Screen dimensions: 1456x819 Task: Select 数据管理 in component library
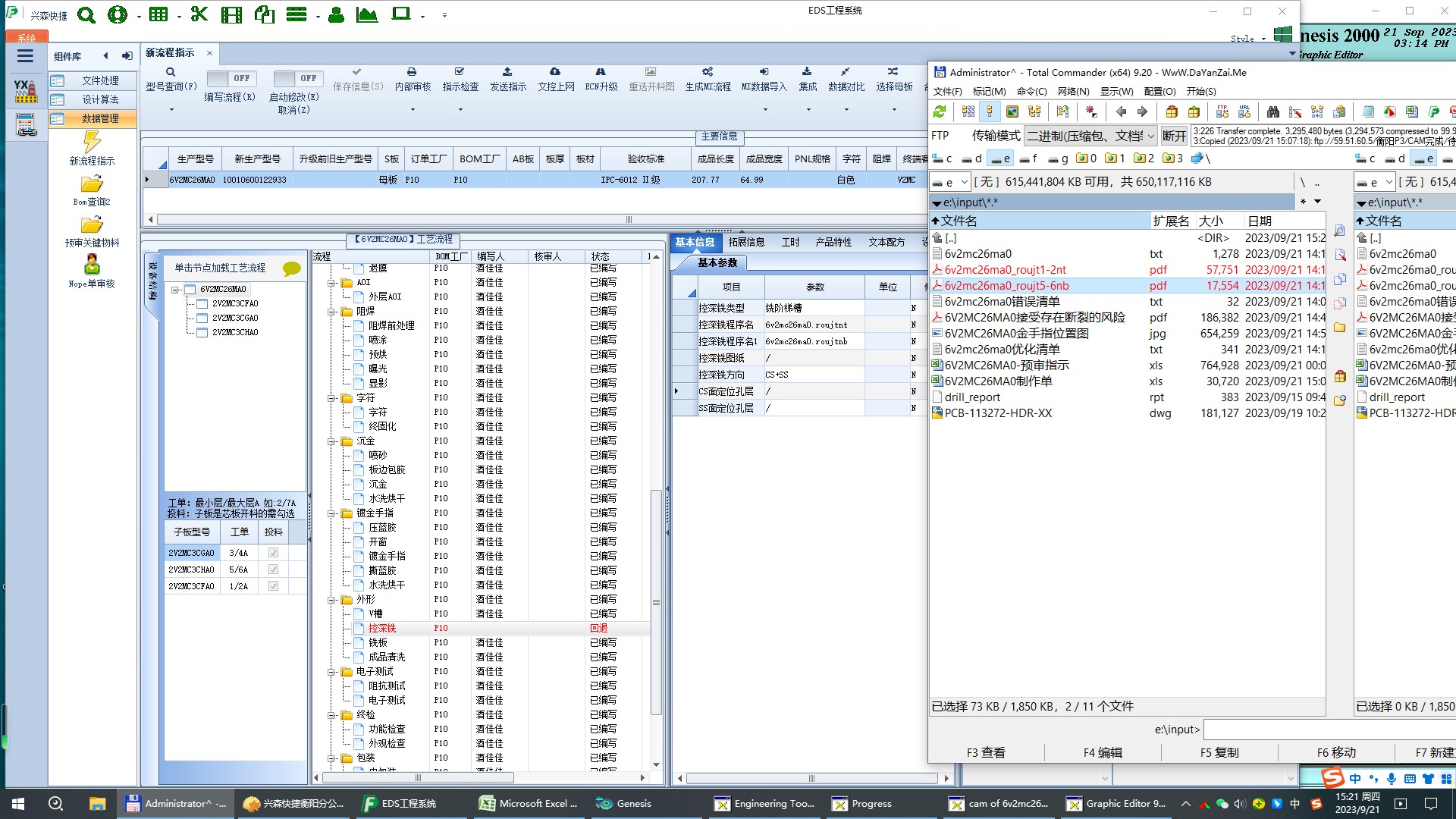(93, 118)
